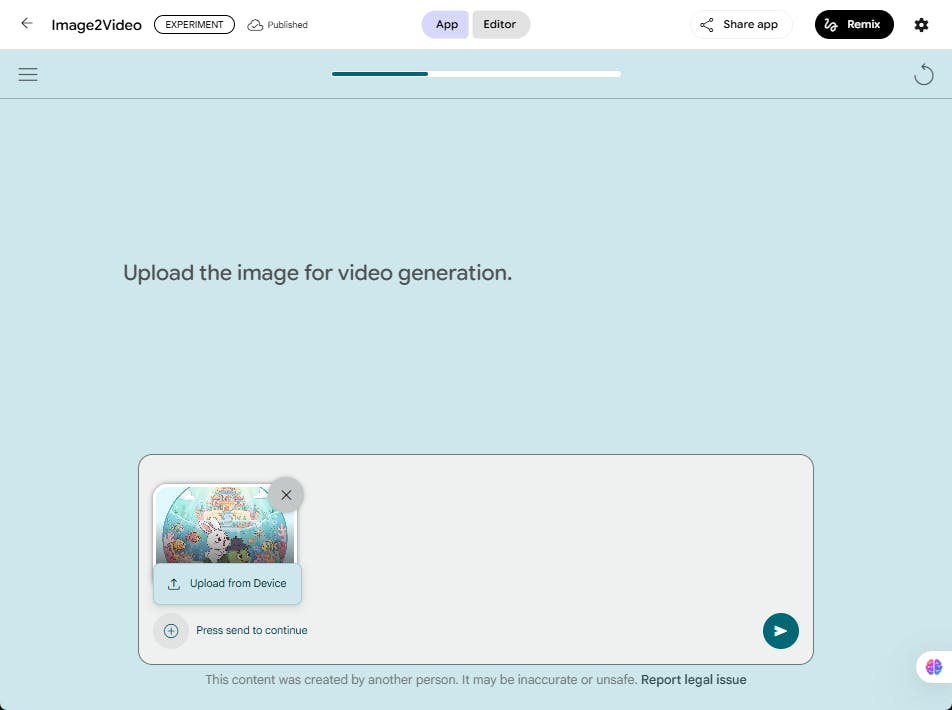Viewport: 952px width, 710px height.
Task: Click the Remix button
Action: pyautogui.click(x=854, y=24)
